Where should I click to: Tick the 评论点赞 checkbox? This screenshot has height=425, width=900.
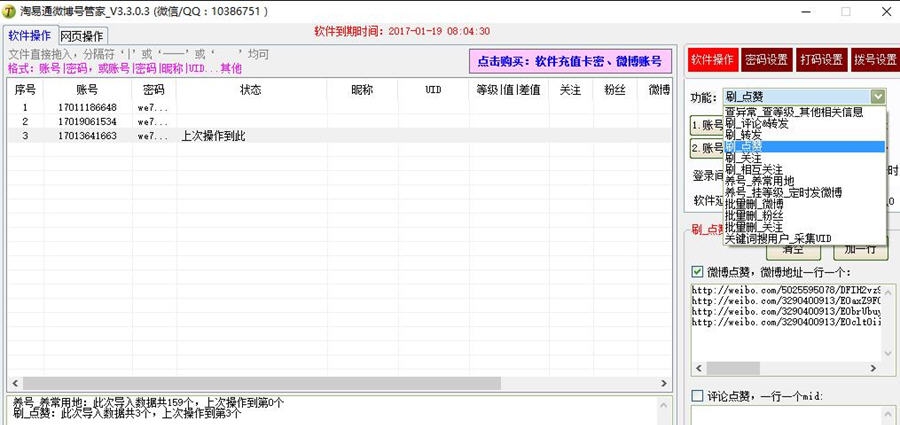tap(697, 395)
